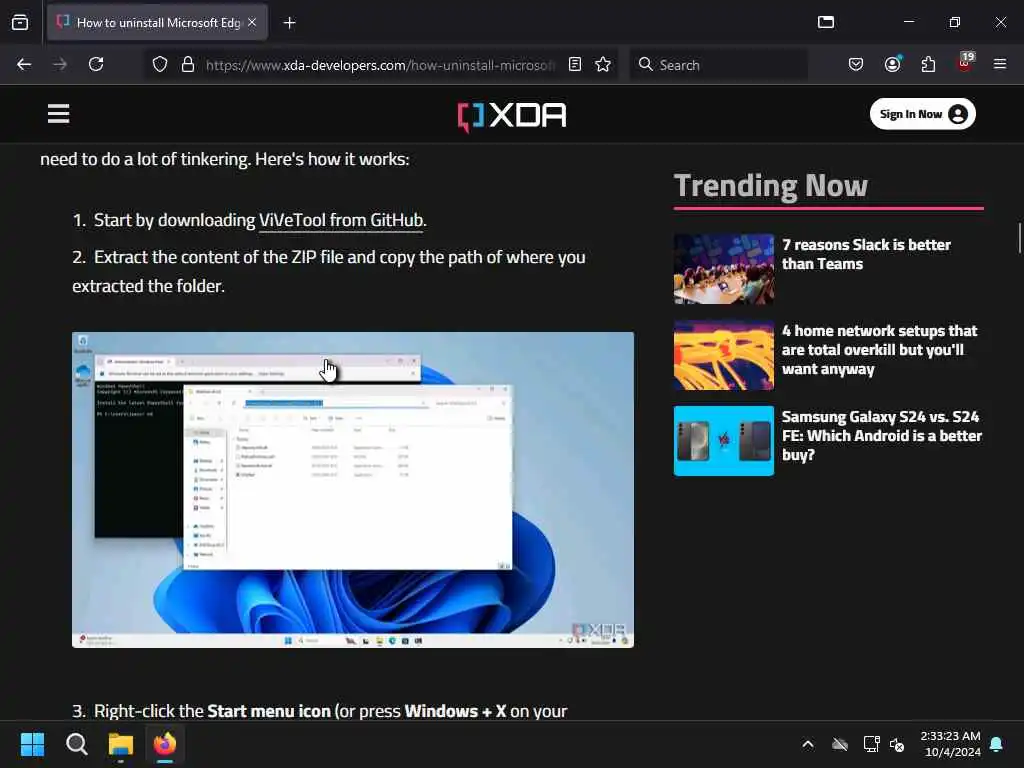Open Firefox account icon
The width and height of the screenshot is (1024, 768).
(x=893, y=64)
